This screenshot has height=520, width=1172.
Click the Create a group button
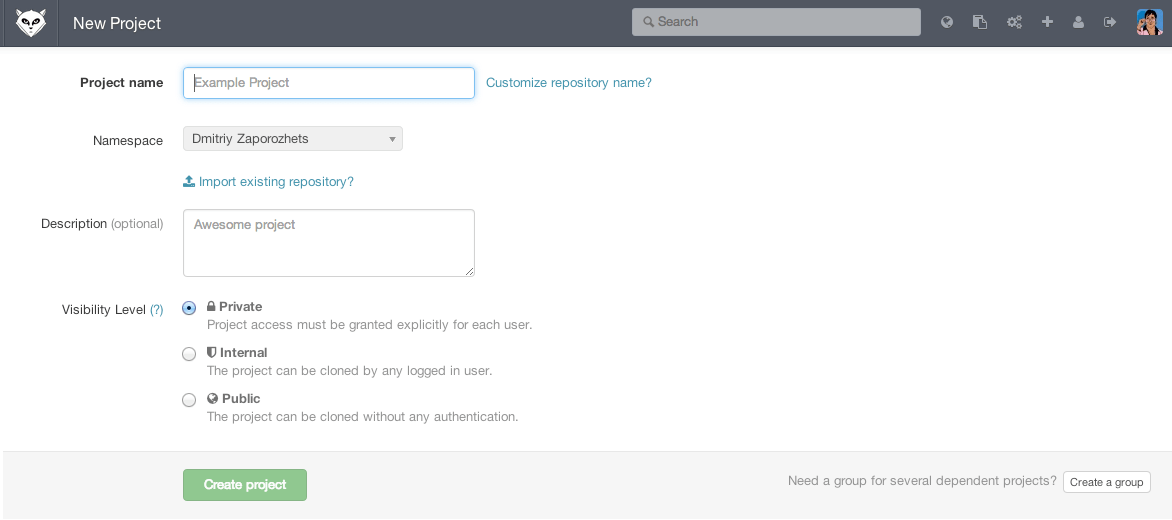[1106, 482]
